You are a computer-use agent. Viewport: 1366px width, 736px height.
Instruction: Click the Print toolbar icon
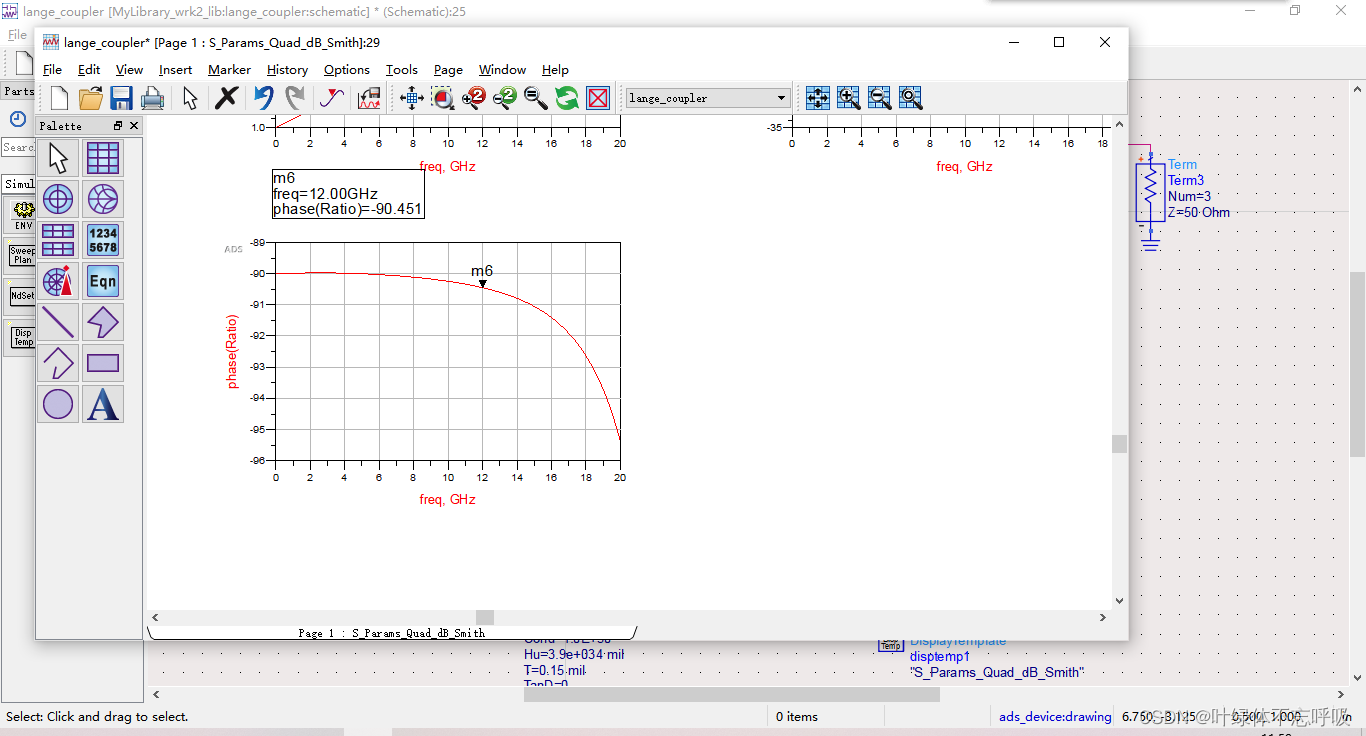tap(152, 98)
